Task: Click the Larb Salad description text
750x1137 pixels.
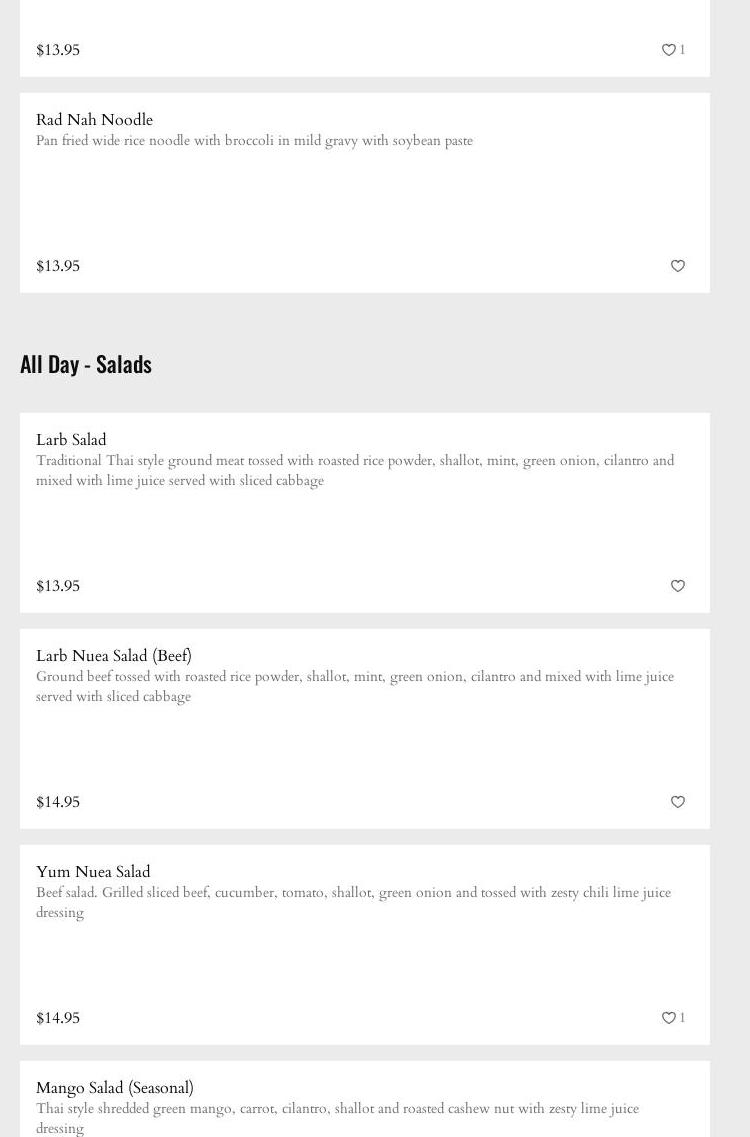Action: pyautogui.click(x=355, y=471)
